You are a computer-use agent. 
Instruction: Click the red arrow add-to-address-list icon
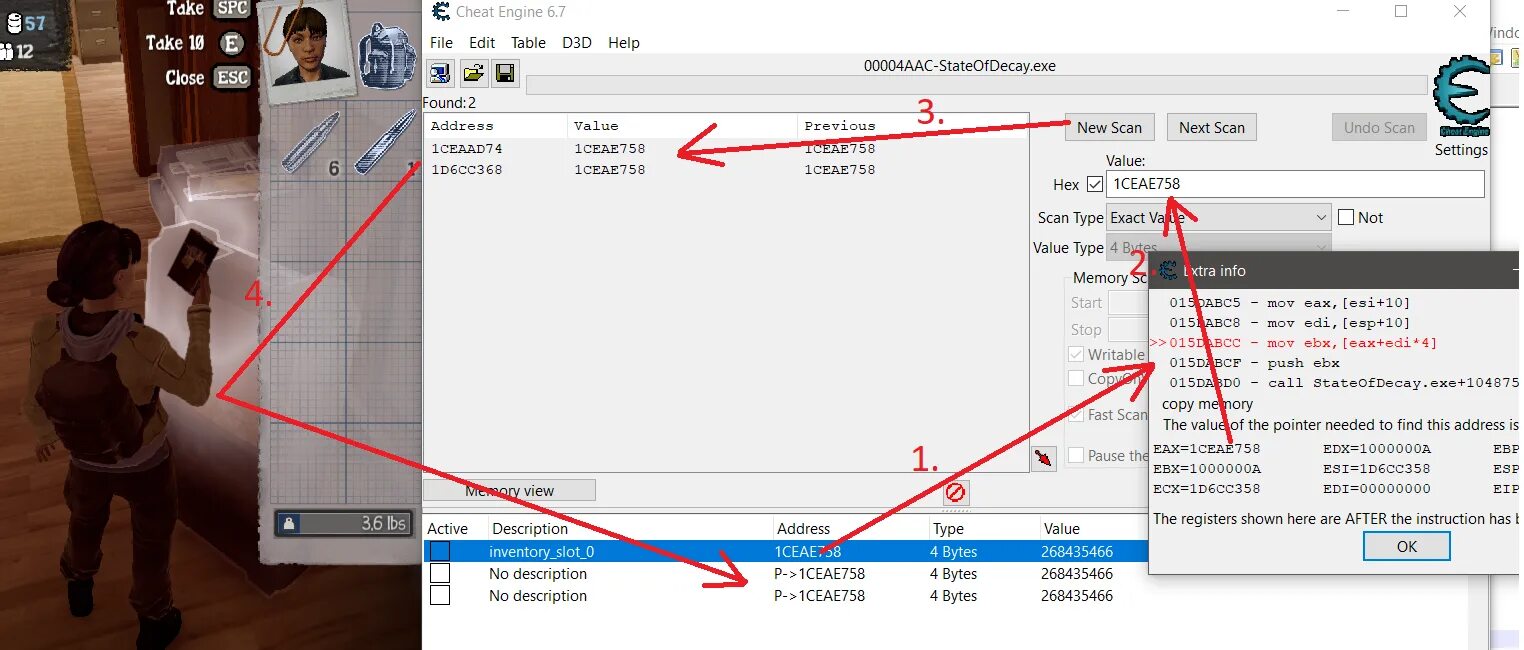(x=1044, y=458)
